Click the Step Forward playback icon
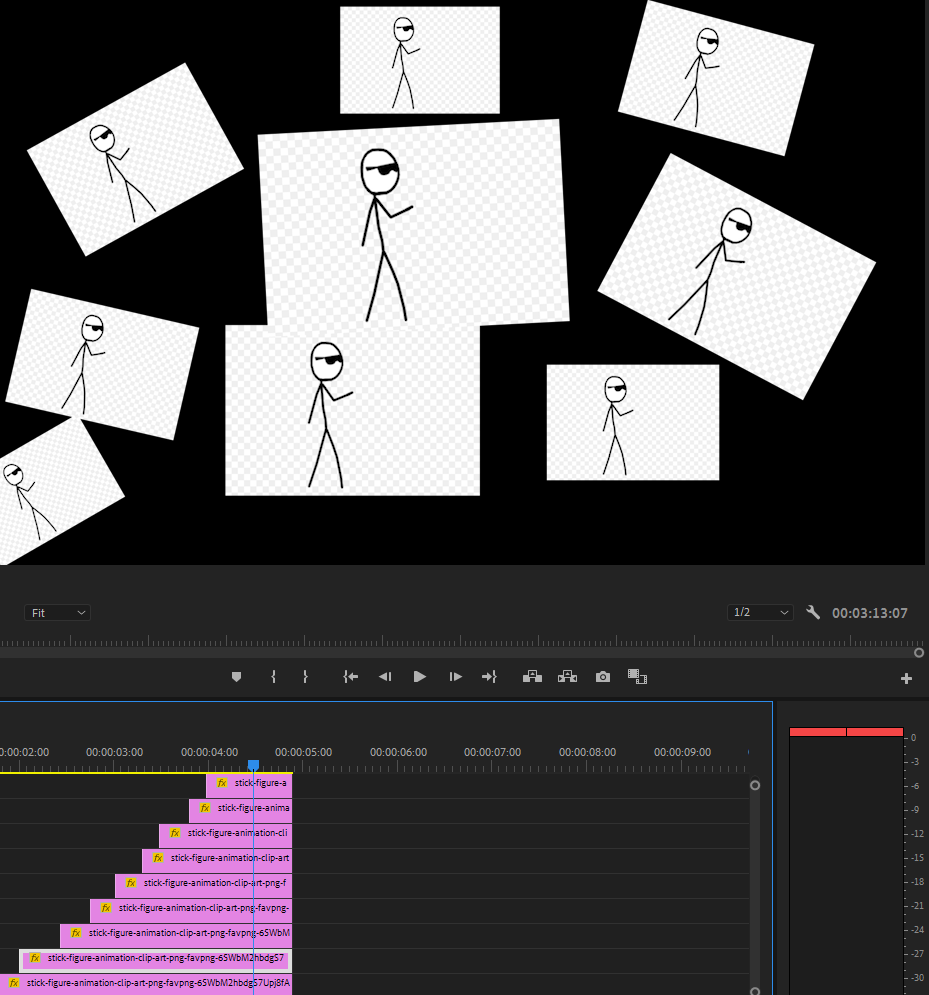The height and width of the screenshot is (995, 929). pyautogui.click(x=455, y=676)
